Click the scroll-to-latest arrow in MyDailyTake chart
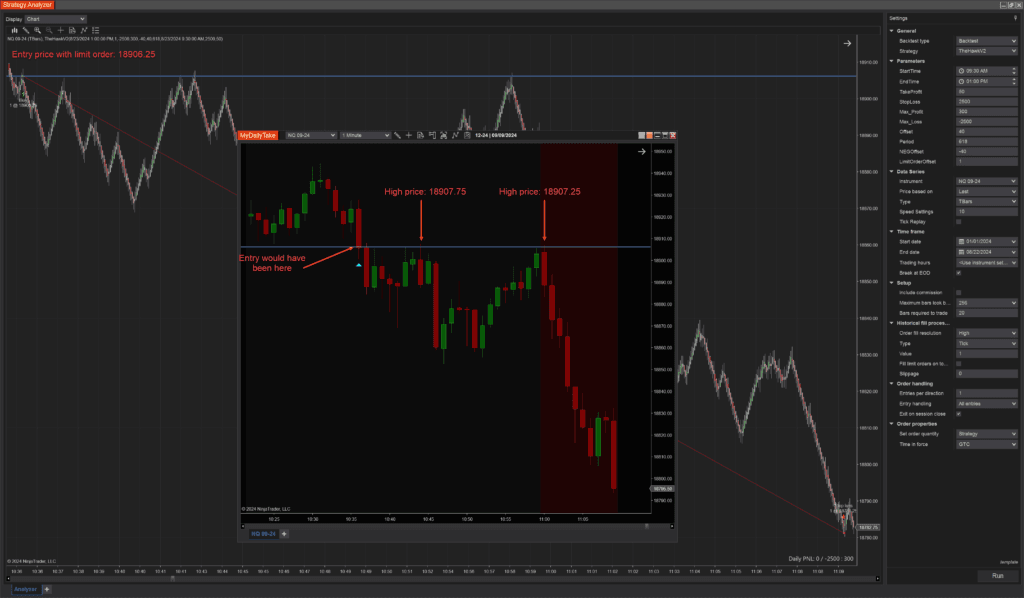The width and height of the screenshot is (1024, 598). click(x=641, y=151)
